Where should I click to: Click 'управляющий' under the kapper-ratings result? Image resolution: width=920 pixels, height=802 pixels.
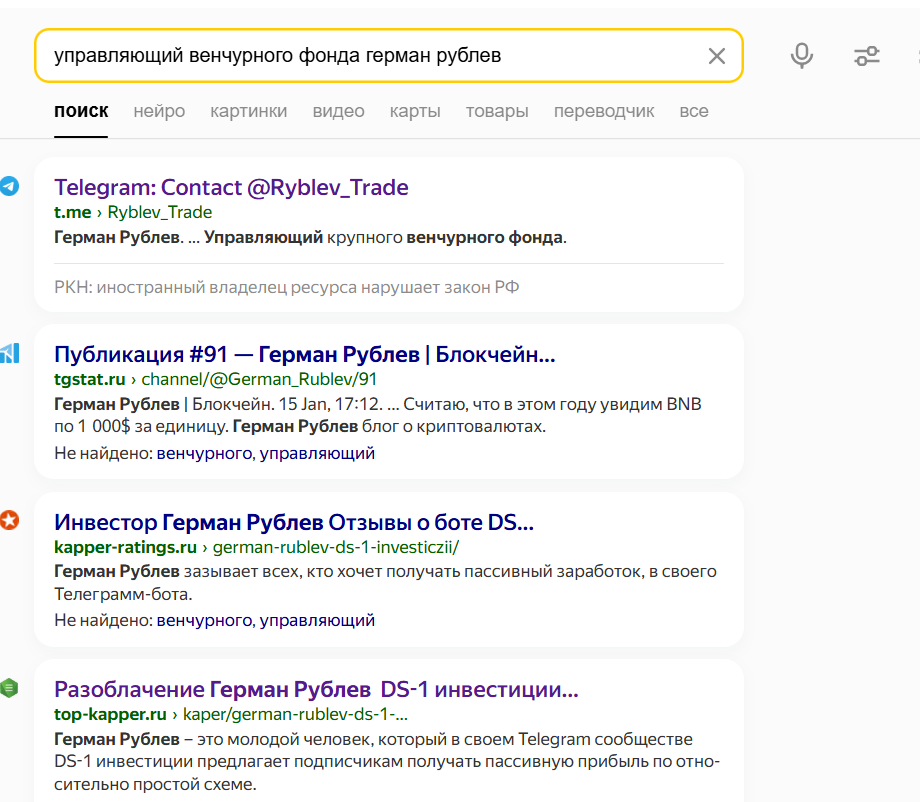pos(317,620)
